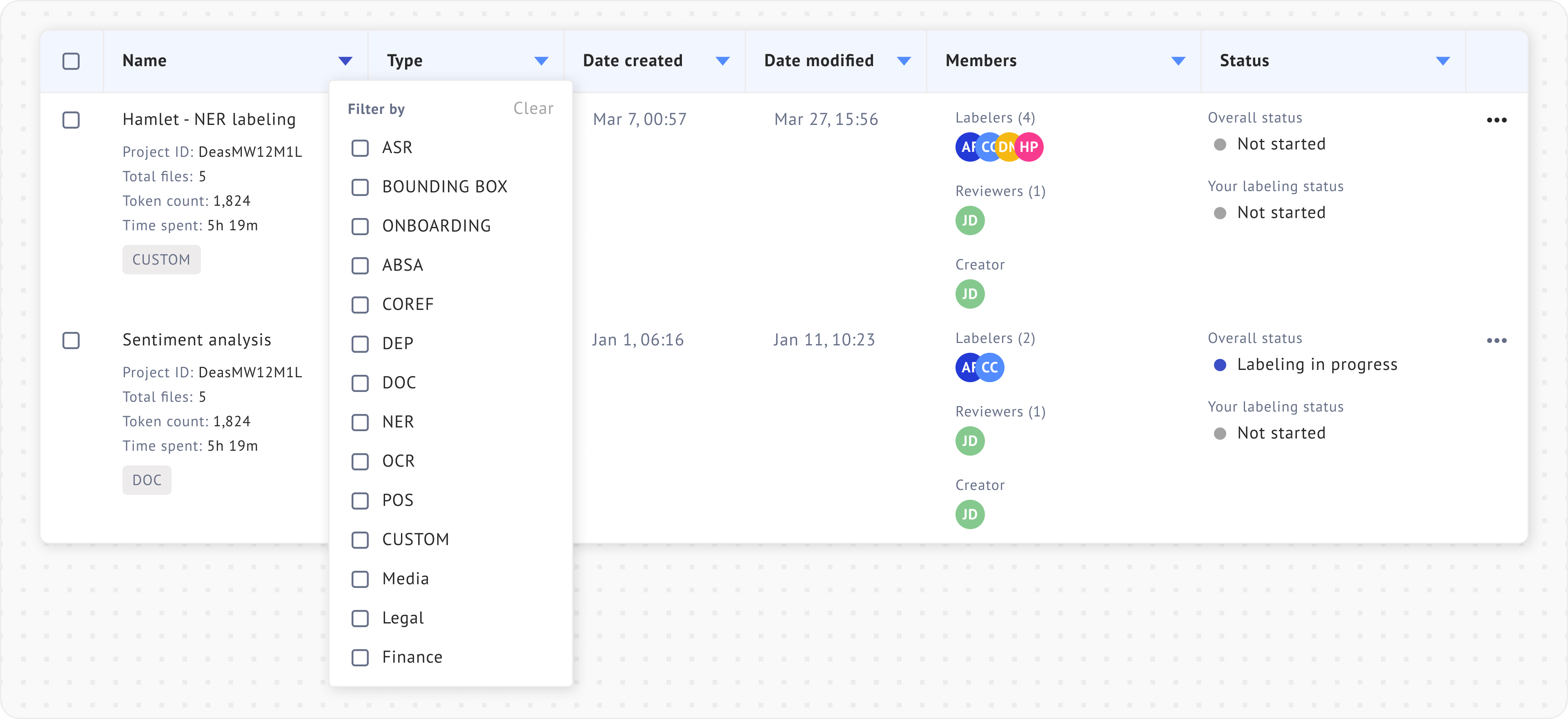The width and height of the screenshot is (1568, 719).
Task: Click the JD creator avatar in Sentiment row
Action: coord(970,514)
